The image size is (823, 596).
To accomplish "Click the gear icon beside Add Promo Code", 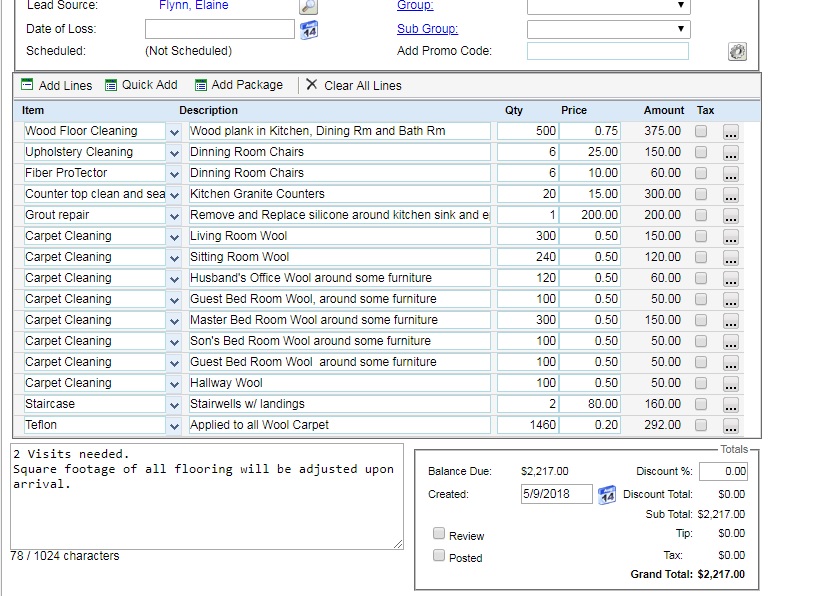I will [737, 51].
